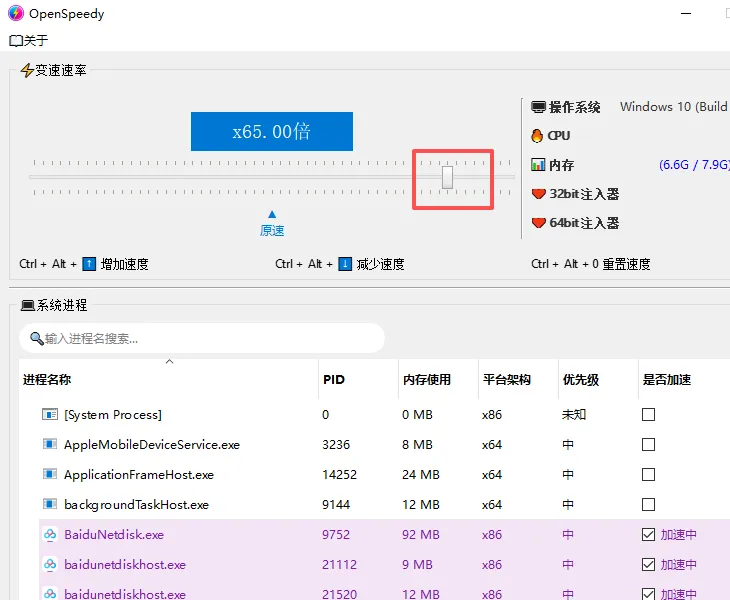This screenshot has height=600, width=730.
Task: Open the 关于 menu
Action: tap(28, 40)
